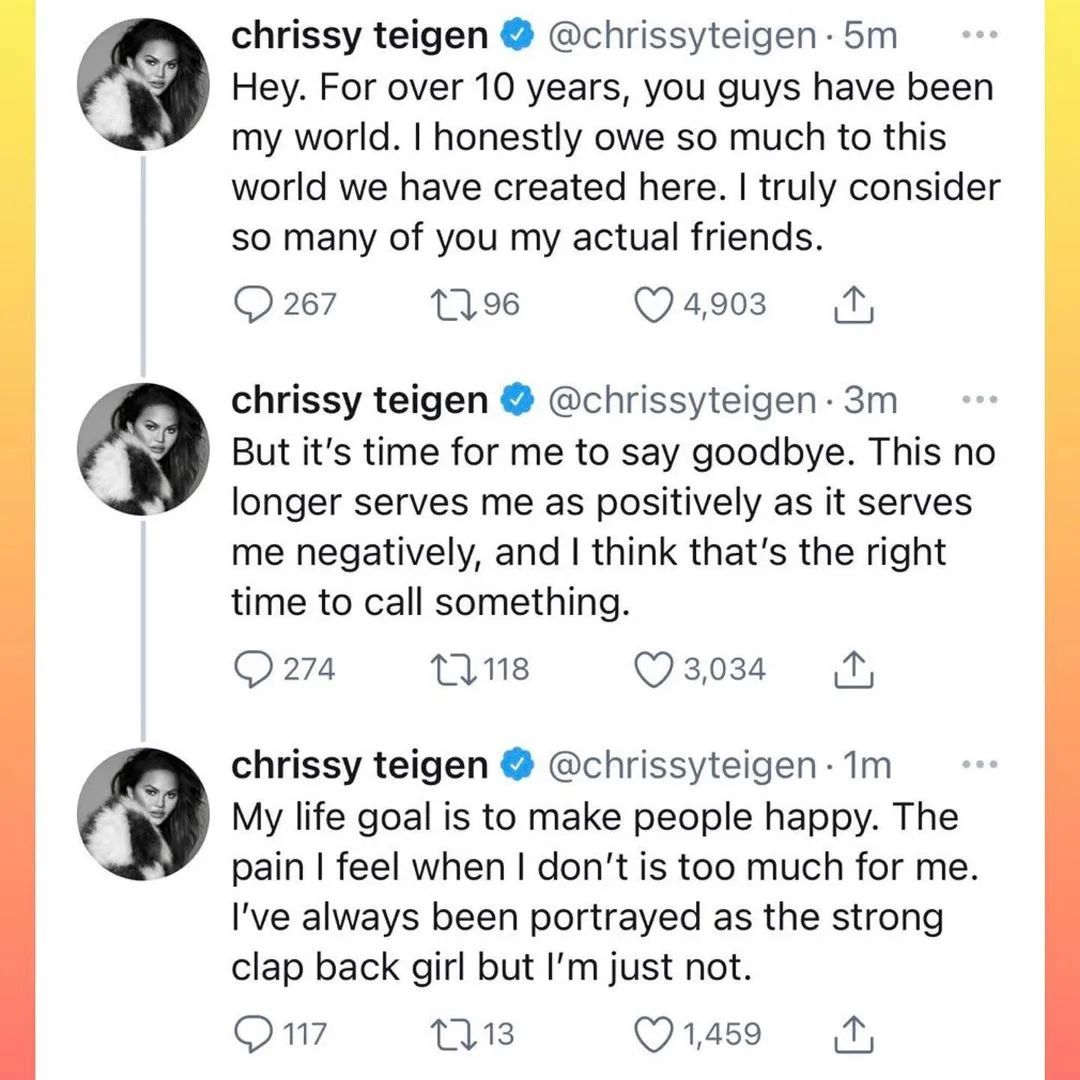
Task: View profile picture of the first tweet
Action: coord(143,84)
